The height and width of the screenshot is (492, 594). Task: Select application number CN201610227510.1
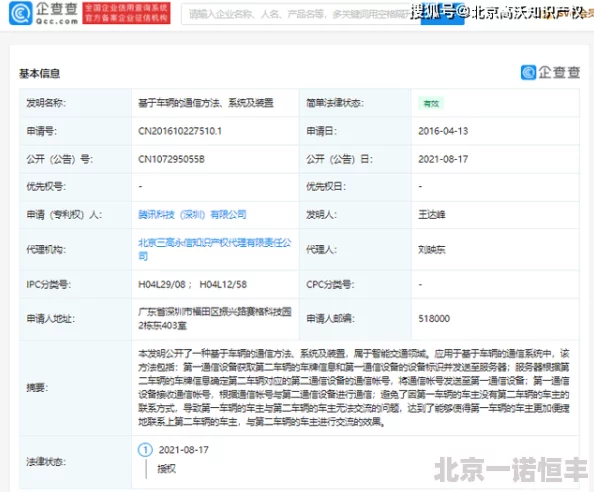(x=180, y=131)
